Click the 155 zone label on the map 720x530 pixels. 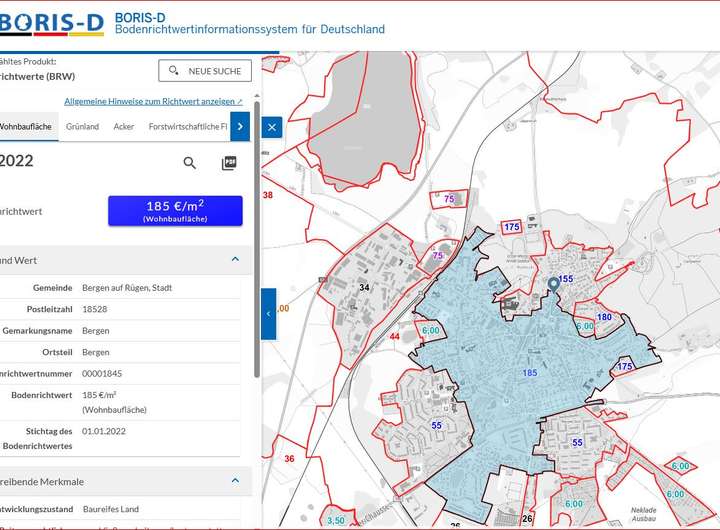(x=566, y=279)
